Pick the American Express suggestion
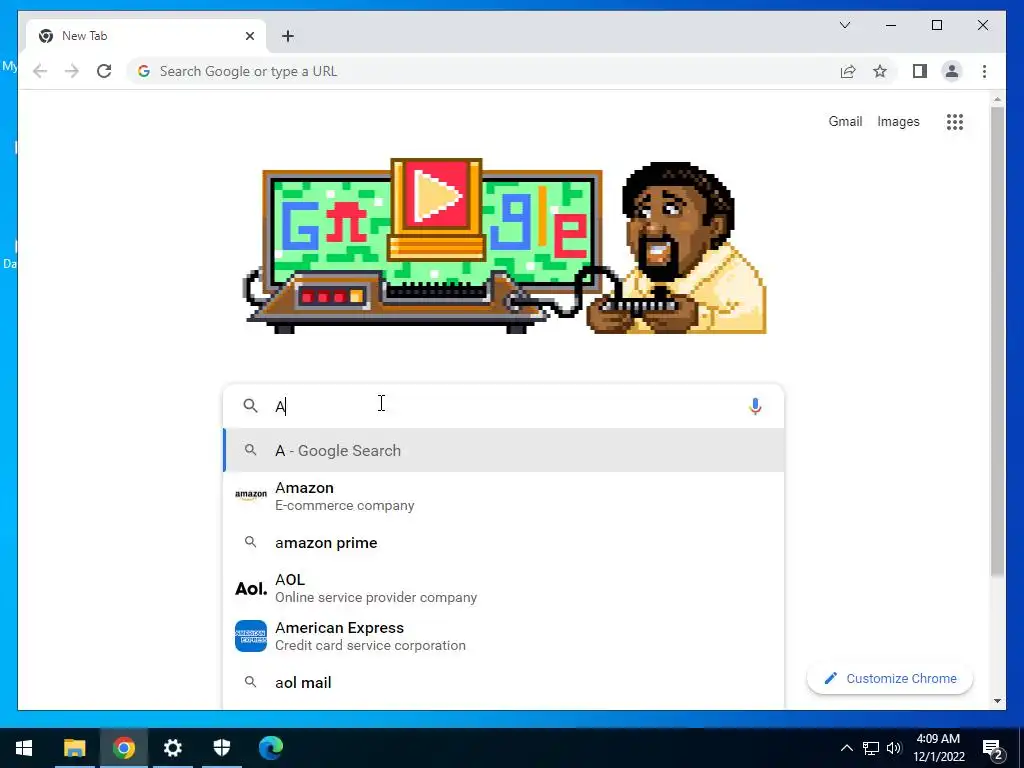Screen dimensions: 1024x768 click(x=503, y=636)
